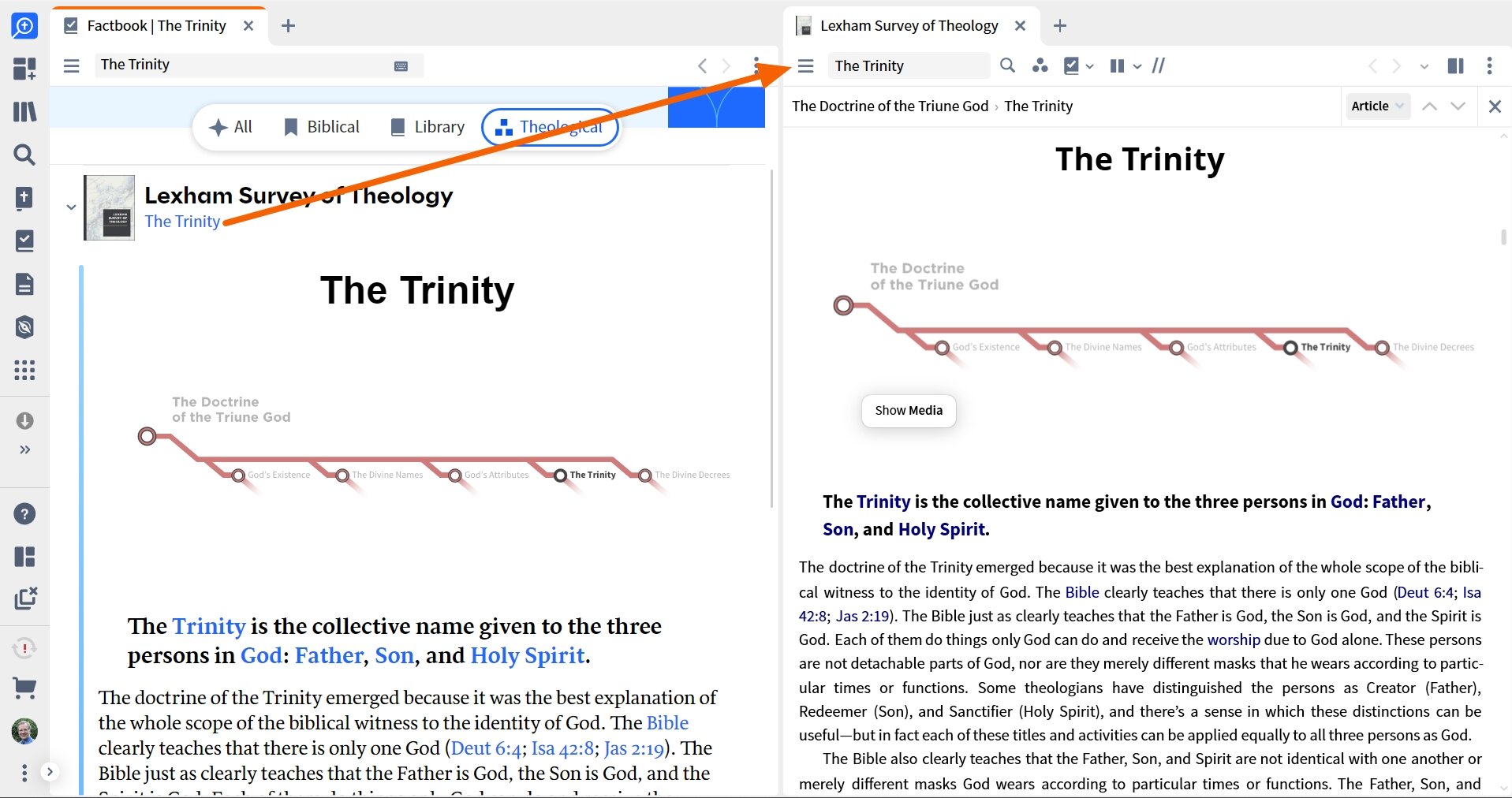Screen dimensions: 1512x798
Task: Open the resource history dropdown arrow
Action: pos(1424,66)
